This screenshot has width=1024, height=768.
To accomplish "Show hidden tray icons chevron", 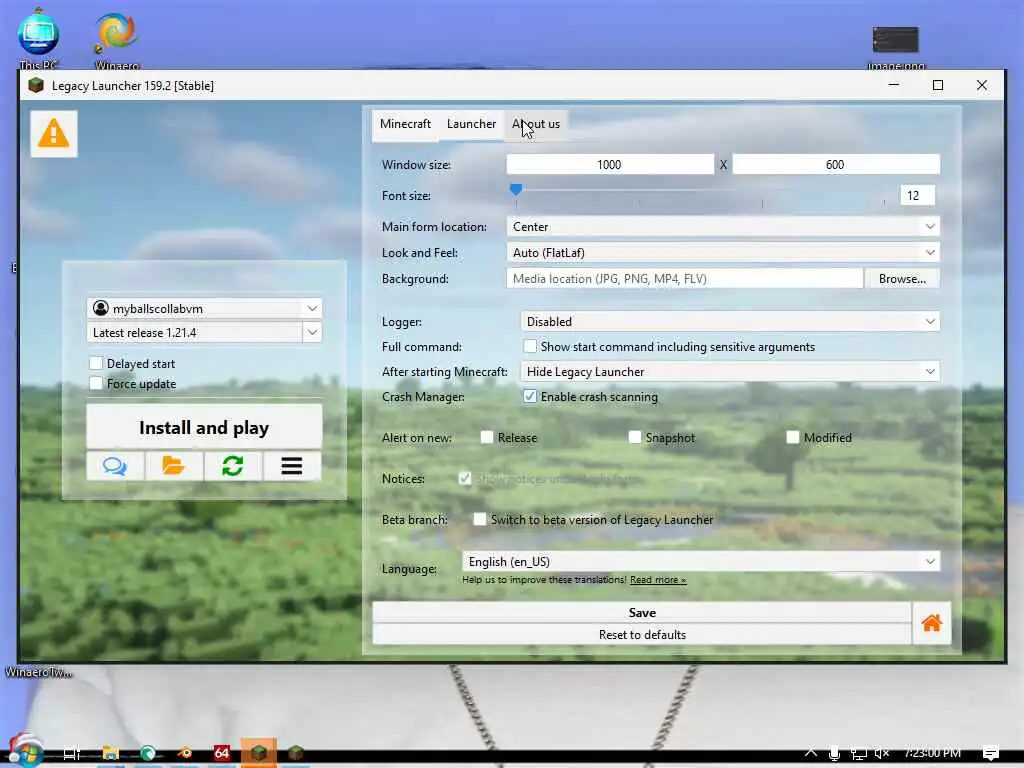I will (810, 752).
